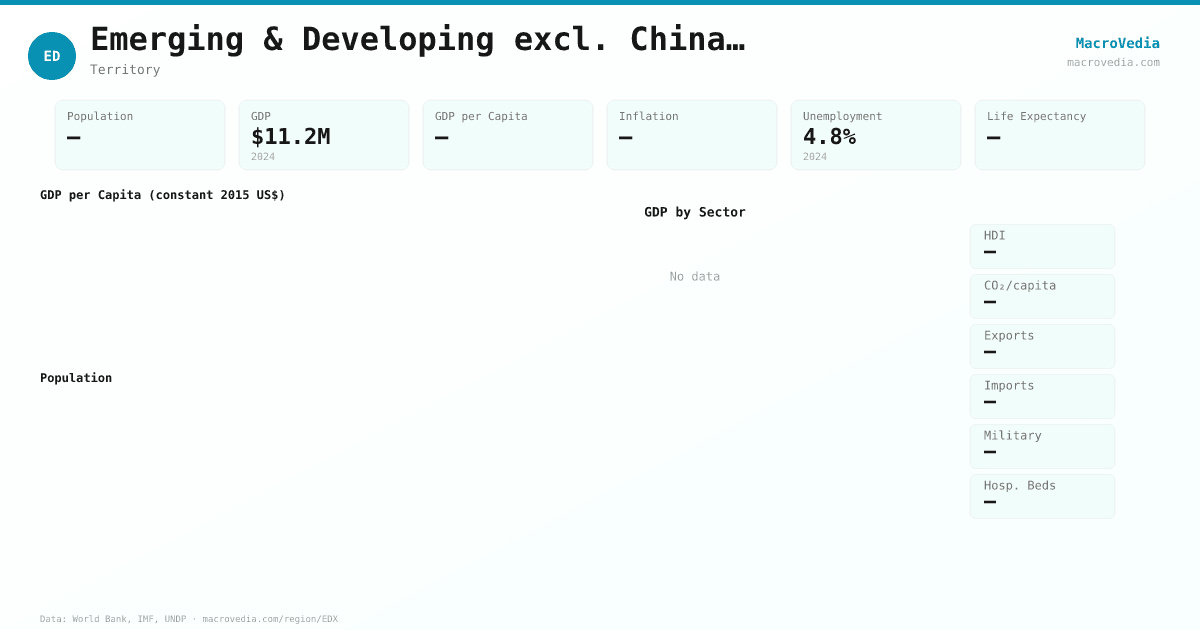Screen dimensions: 1200x630
Task: Toggle the Inflation stat card
Action: tap(691, 134)
